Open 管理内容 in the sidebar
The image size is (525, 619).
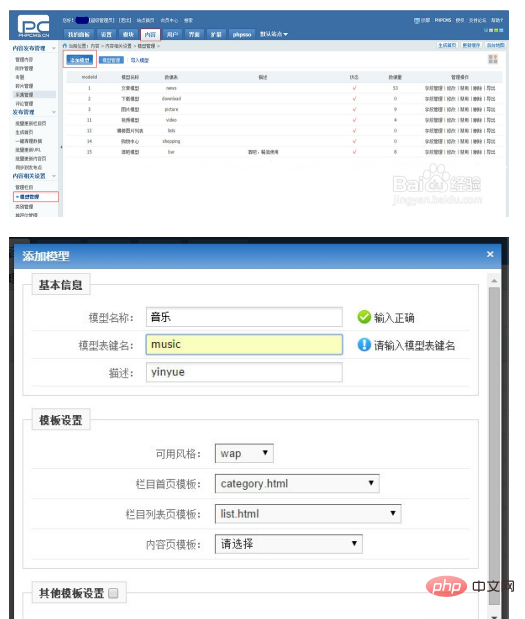point(24,60)
